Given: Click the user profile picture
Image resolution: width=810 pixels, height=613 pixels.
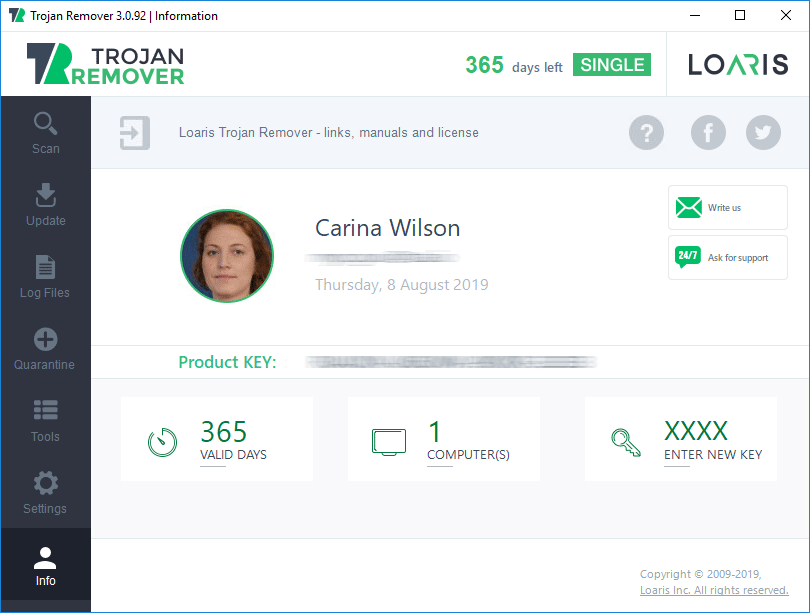Looking at the screenshot, I should 227,256.
